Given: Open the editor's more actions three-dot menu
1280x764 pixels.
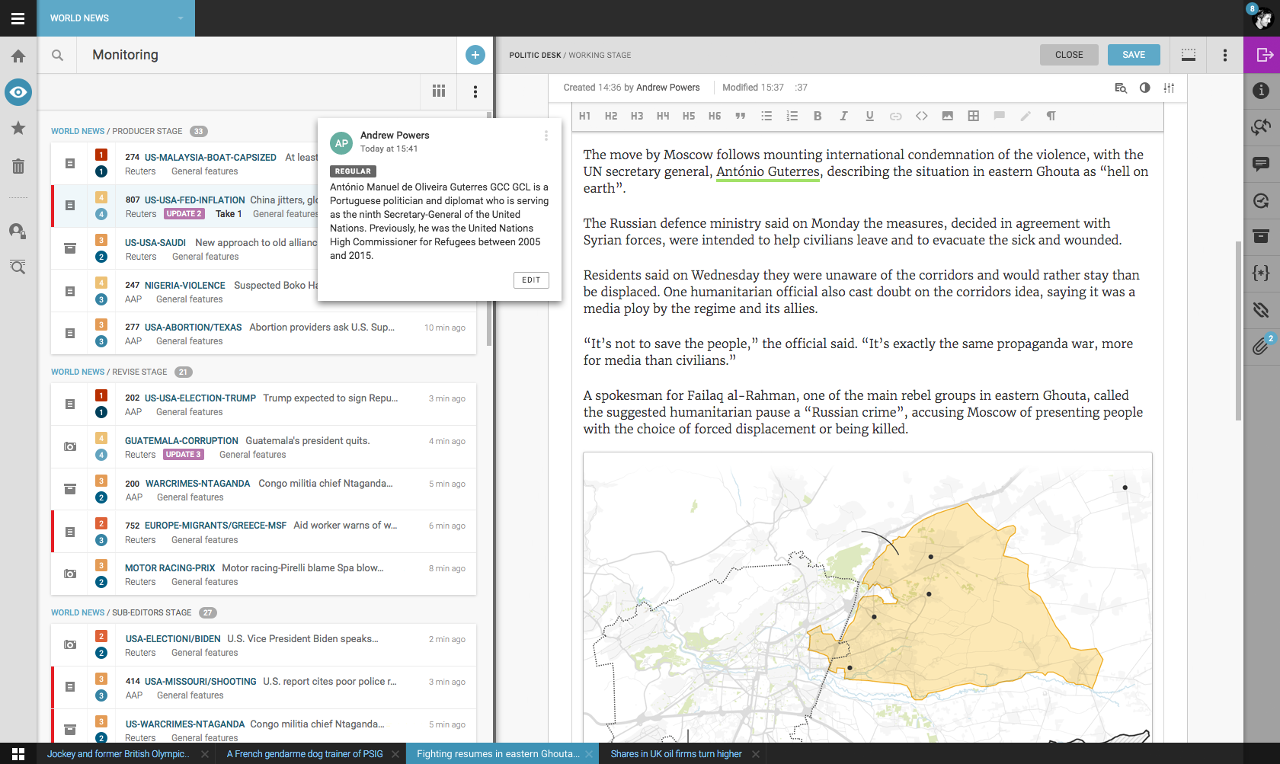Looking at the screenshot, I should [1225, 55].
